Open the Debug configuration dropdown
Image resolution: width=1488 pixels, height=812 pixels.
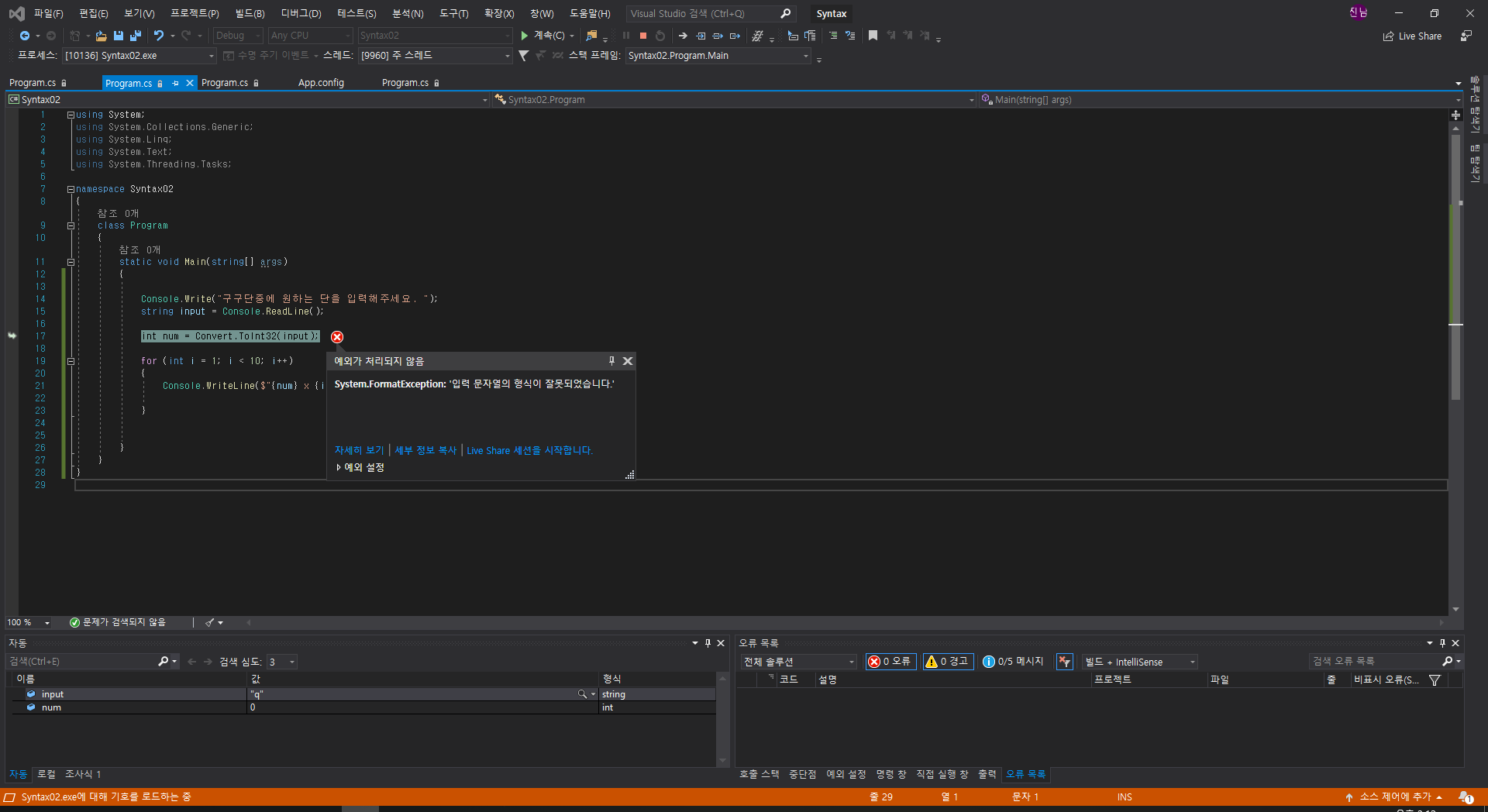[238, 36]
